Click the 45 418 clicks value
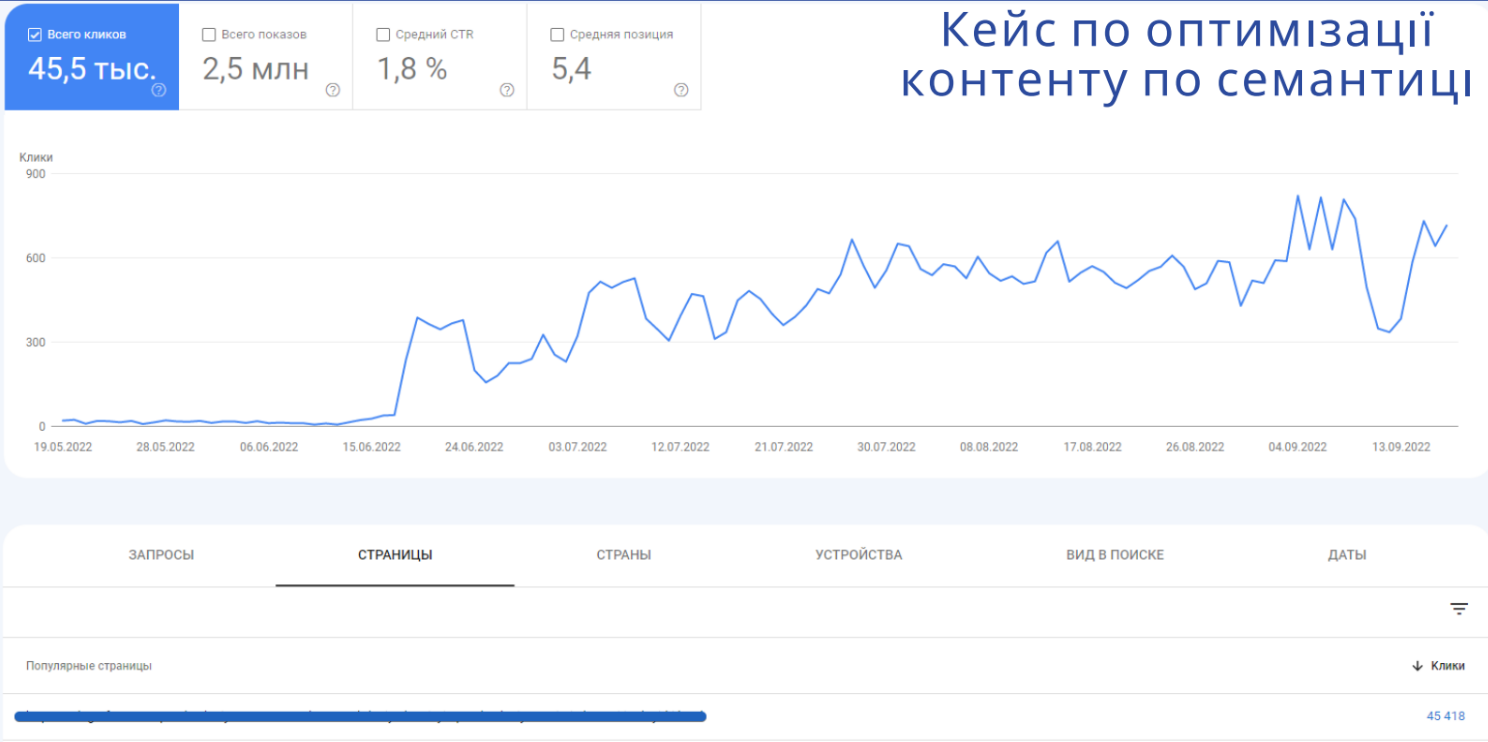The width and height of the screenshot is (1488, 742). point(1445,716)
